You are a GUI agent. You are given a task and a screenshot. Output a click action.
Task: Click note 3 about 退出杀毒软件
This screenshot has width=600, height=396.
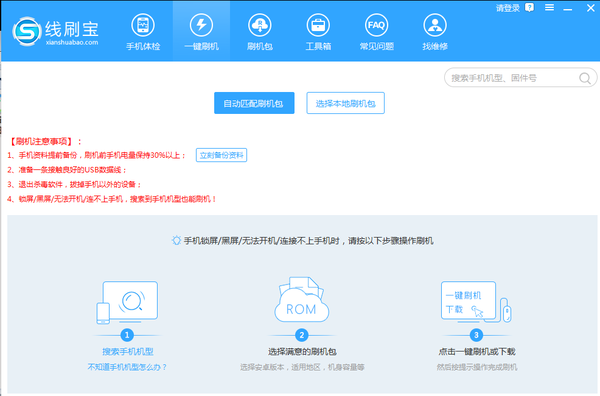[x=74, y=184]
